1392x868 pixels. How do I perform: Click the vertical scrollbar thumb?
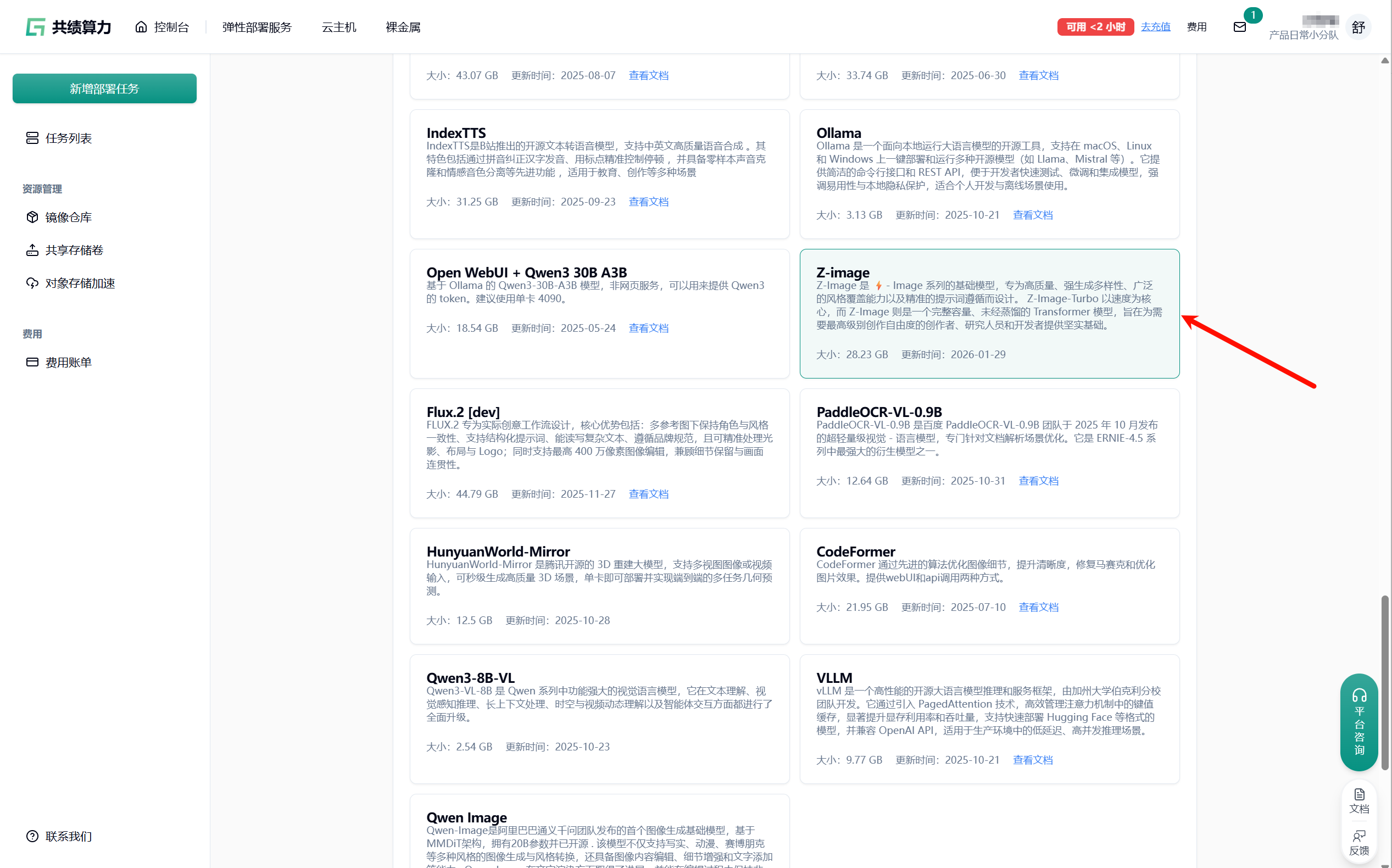tap(1384, 682)
